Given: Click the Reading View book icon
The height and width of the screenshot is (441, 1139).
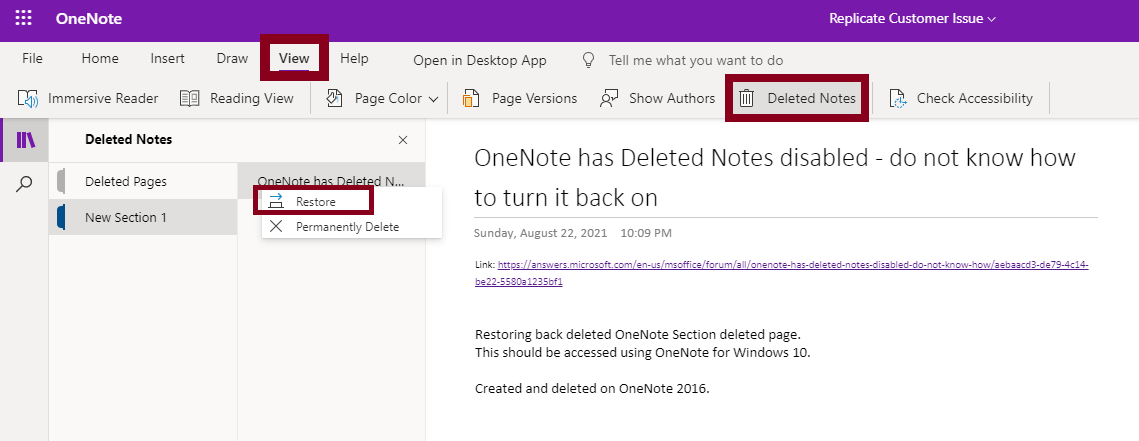Looking at the screenshot, I should 190,99.
